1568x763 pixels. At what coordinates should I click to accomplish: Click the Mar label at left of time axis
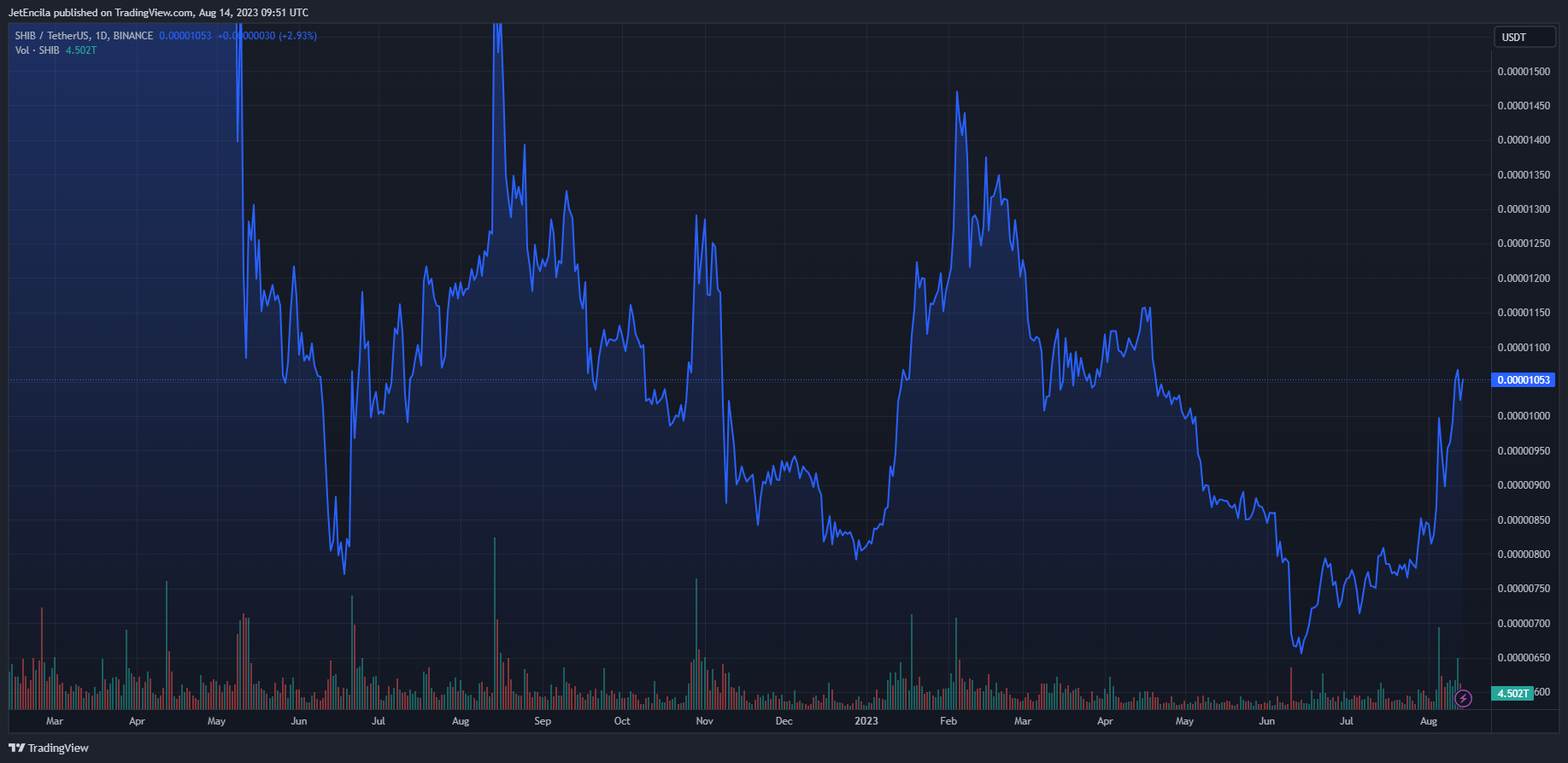(55, 721)
